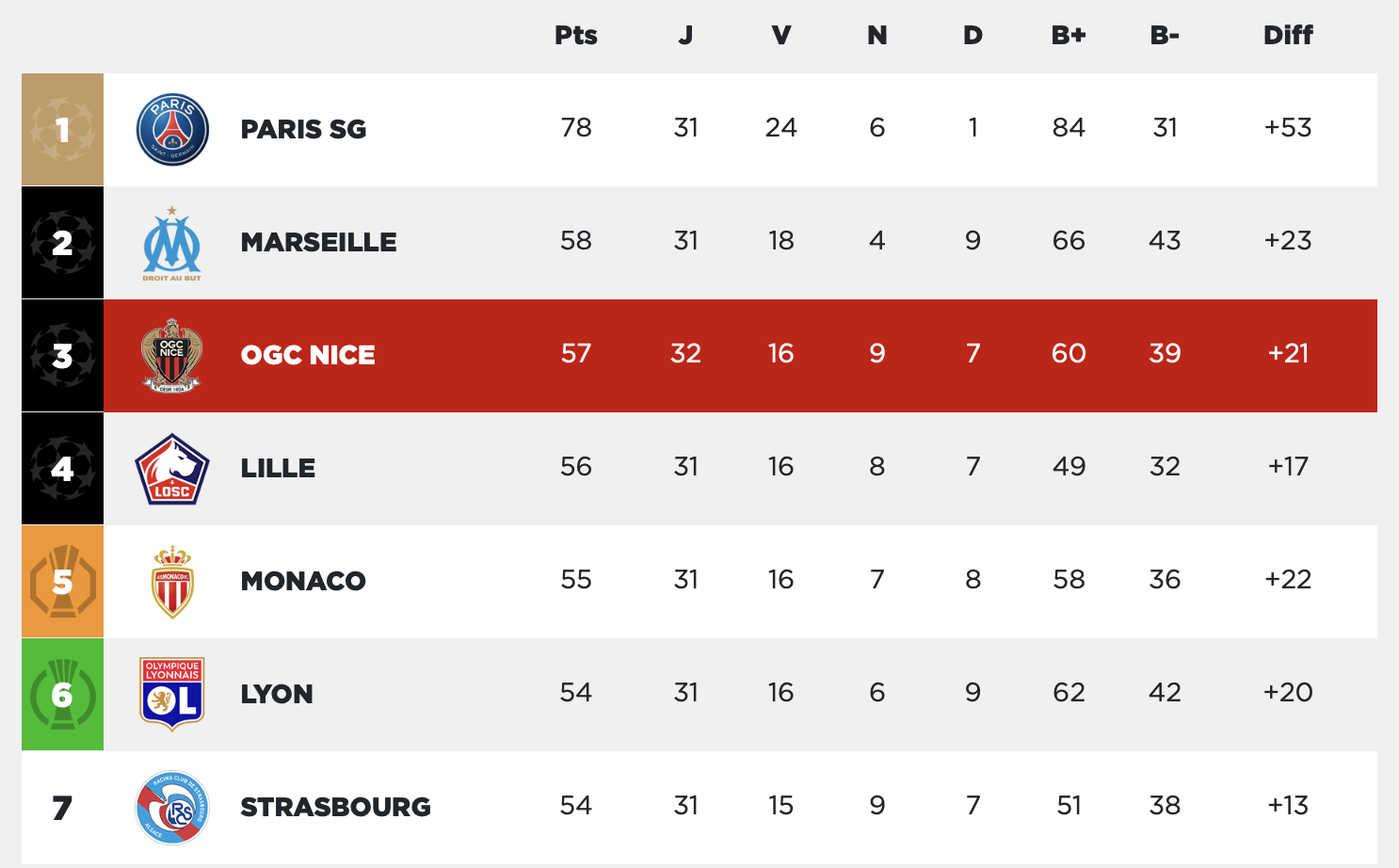The image size is (1399, 868).
Task: Click the green rank 6 Conference League badge
Action: pos(62,695)
